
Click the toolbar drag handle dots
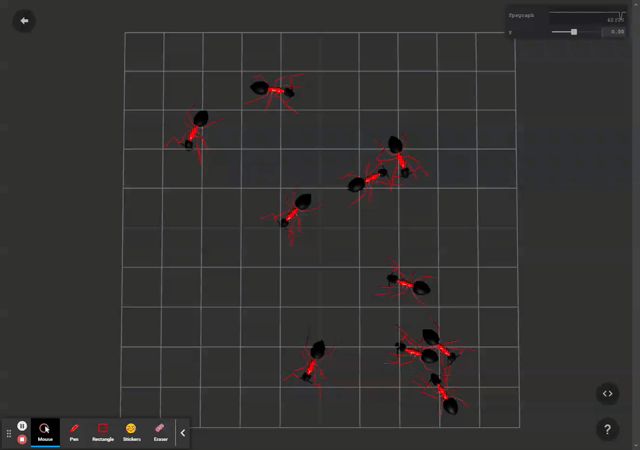pyautogui.click(x=9, y=433)
